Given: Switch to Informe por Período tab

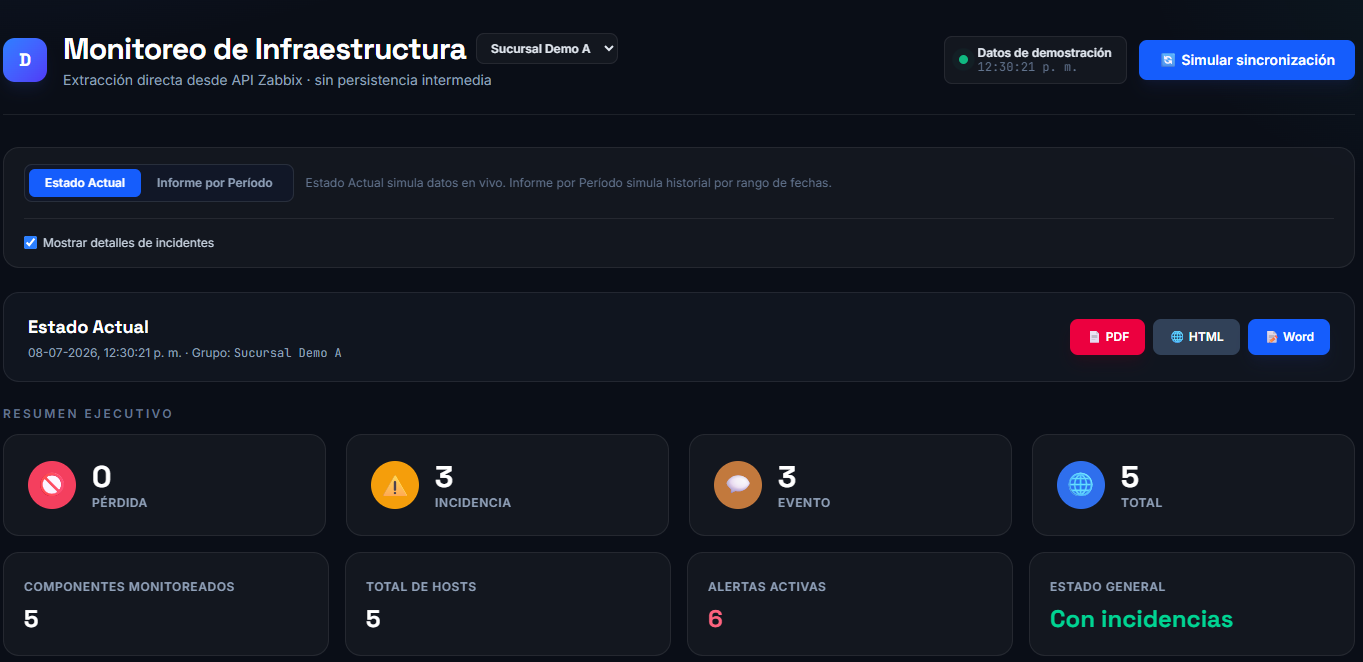Looking at the screenshot, I should (x=215, y=183).
